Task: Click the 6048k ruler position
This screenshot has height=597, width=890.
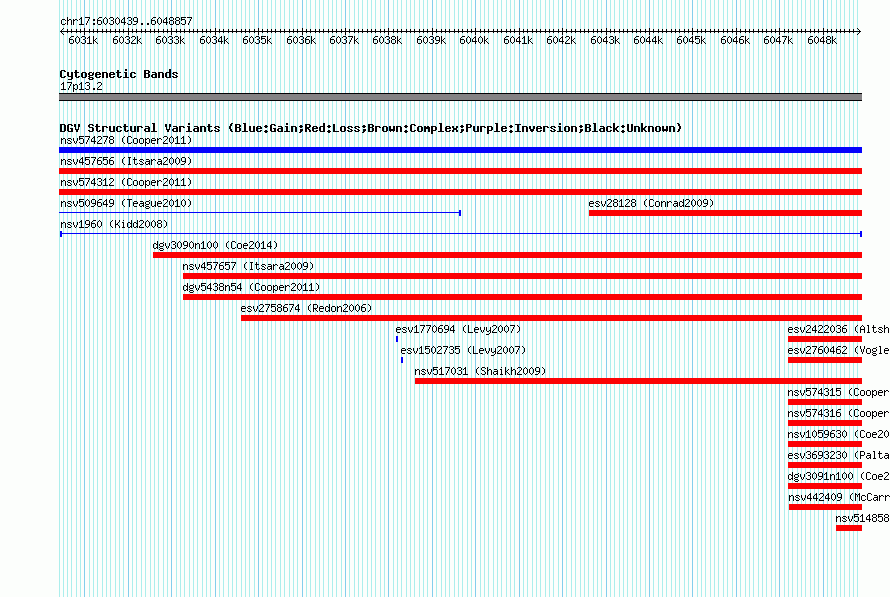Action: coord(822,40)
